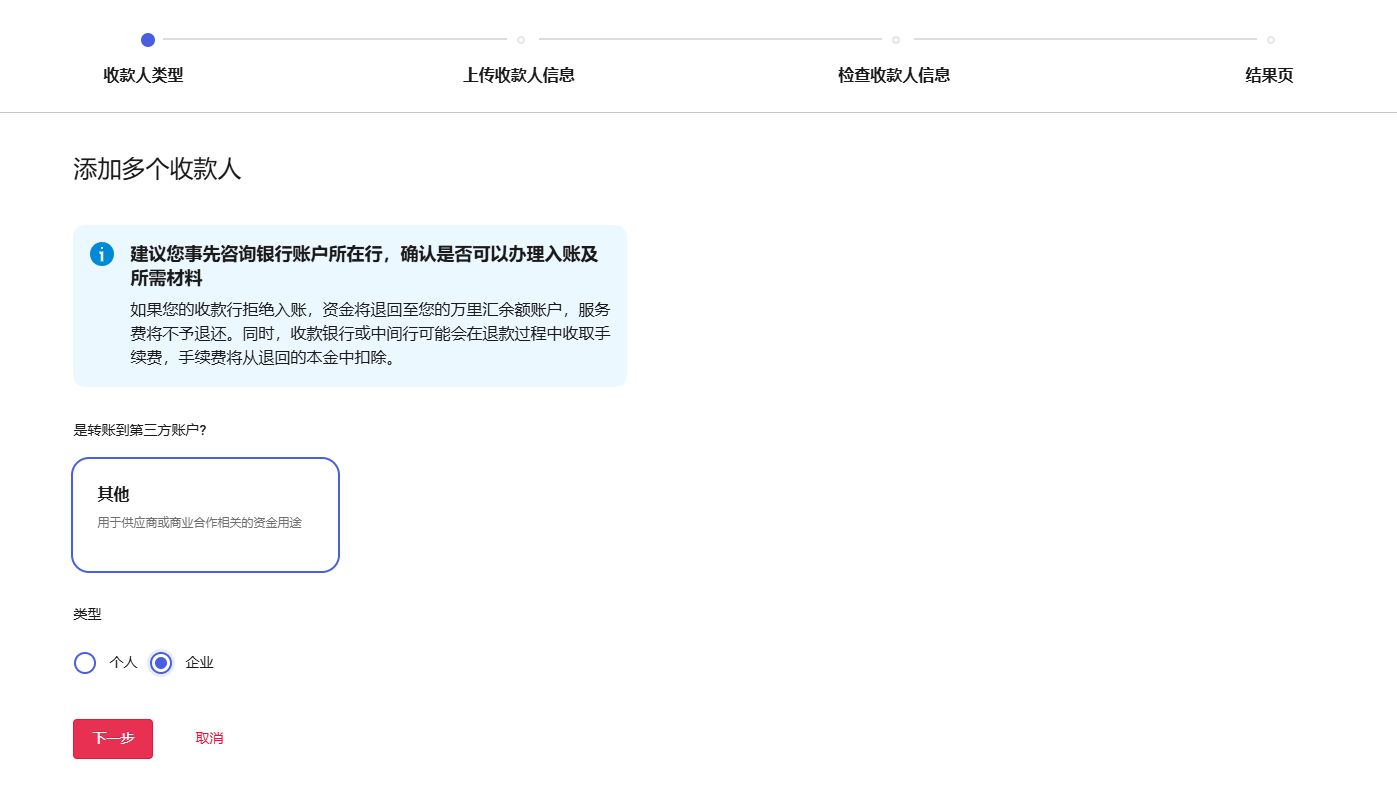Select the 个人 radio button
This screenshot has height=789, width=1397.
coord(85,663)
